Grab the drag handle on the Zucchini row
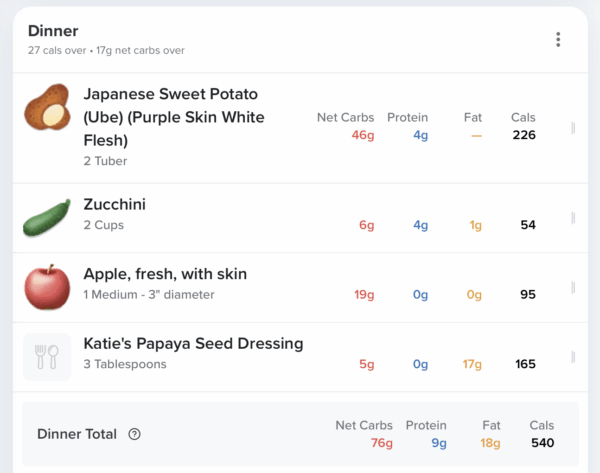 tap(573, 218)
